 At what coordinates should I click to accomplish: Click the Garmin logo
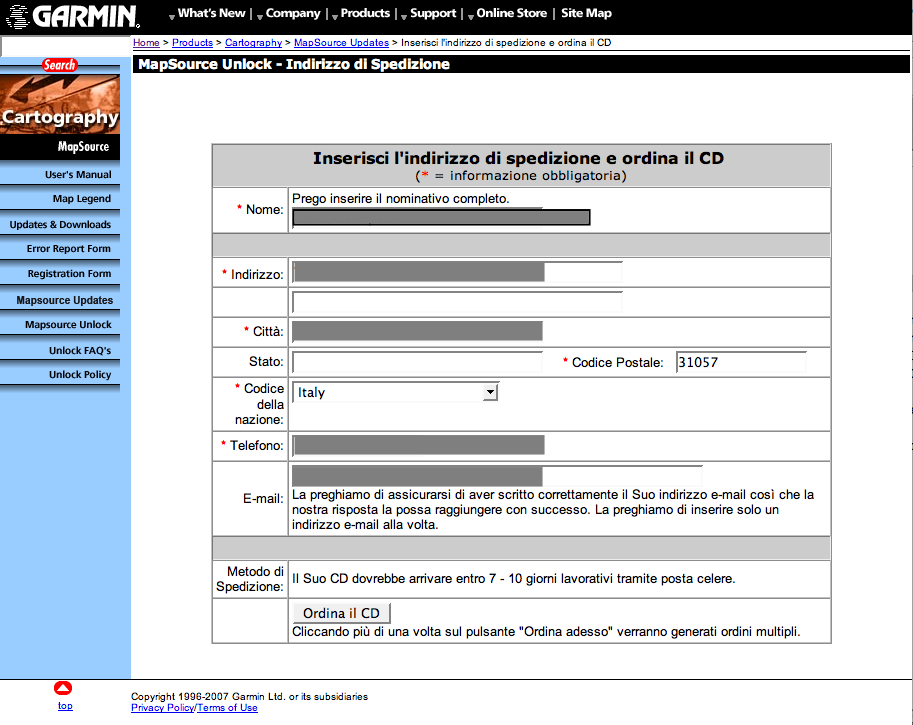coord(73,16)
